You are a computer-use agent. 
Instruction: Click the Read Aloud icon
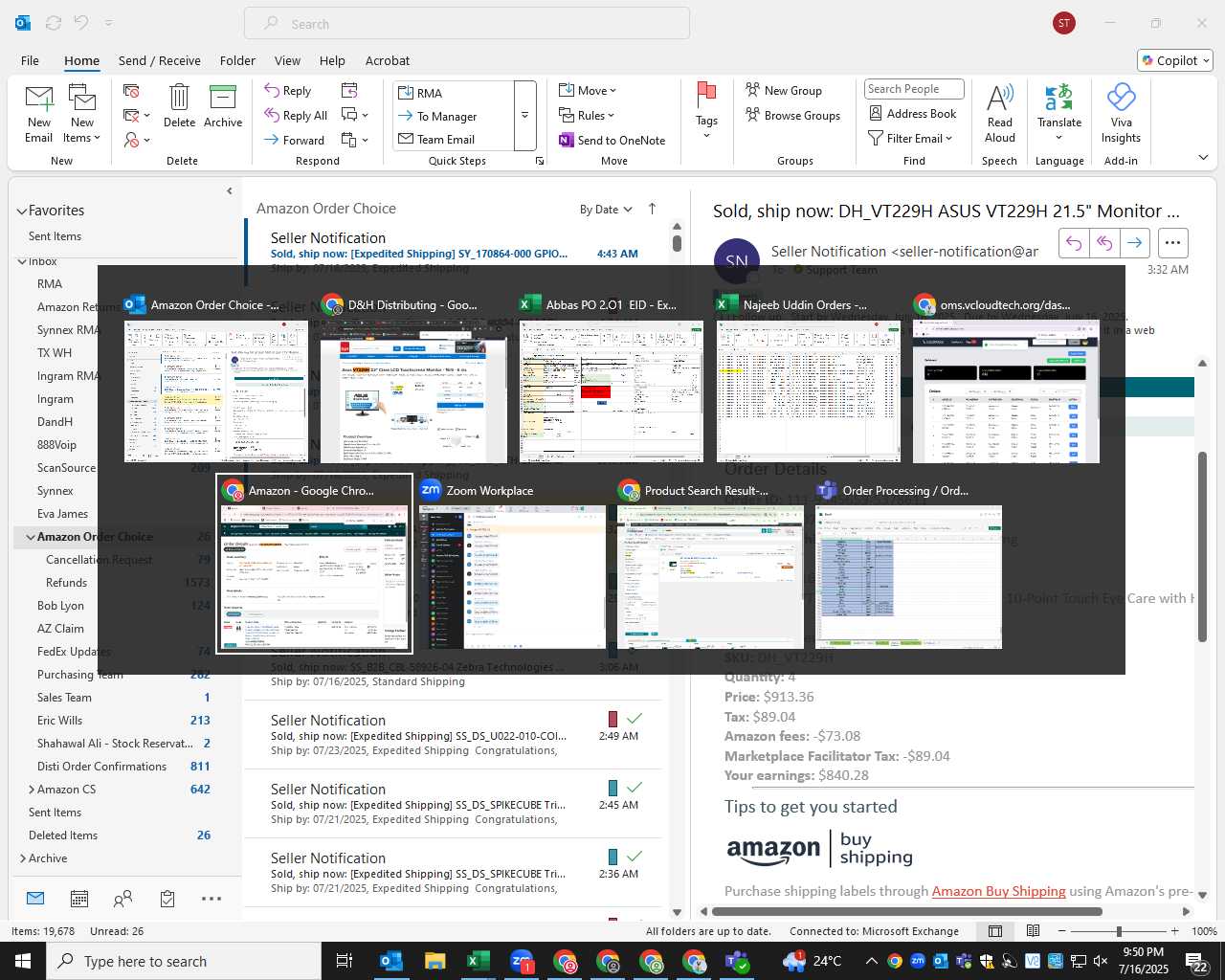click(x=999, y=98)
